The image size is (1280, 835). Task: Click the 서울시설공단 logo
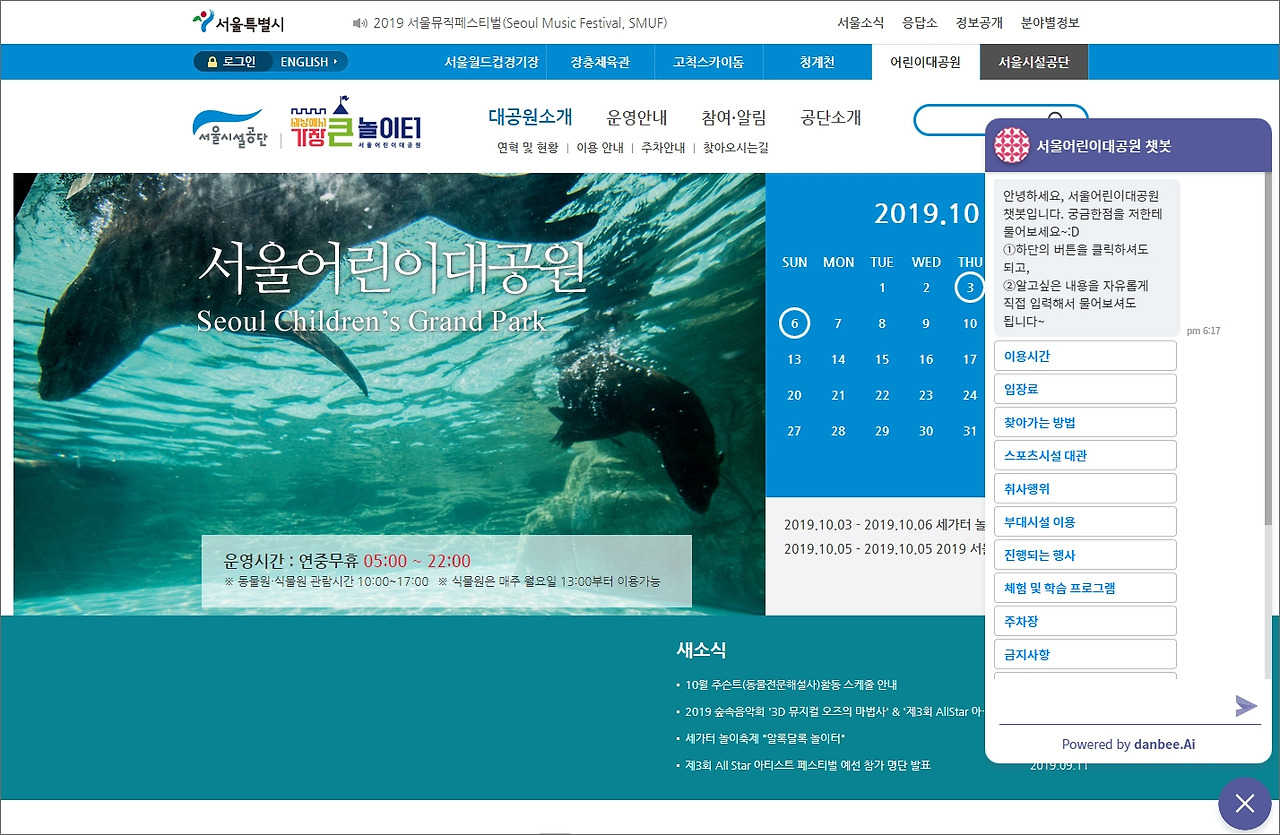click(x=229, y=129)
